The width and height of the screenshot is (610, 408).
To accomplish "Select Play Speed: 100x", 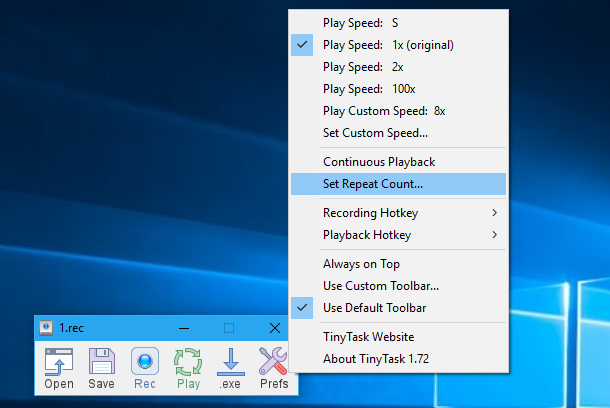I will (x=398, y=89).
